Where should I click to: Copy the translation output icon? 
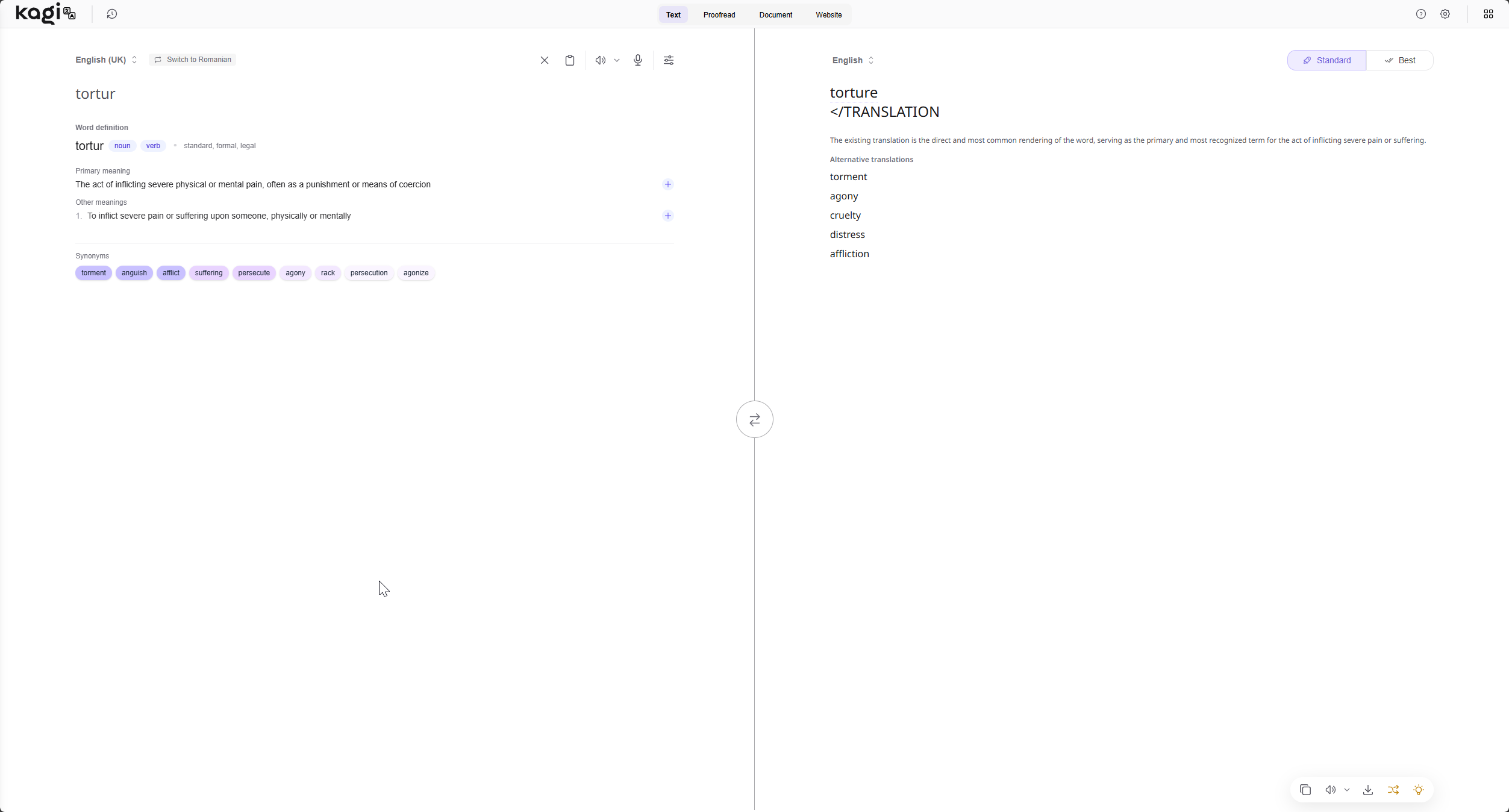1305,790
